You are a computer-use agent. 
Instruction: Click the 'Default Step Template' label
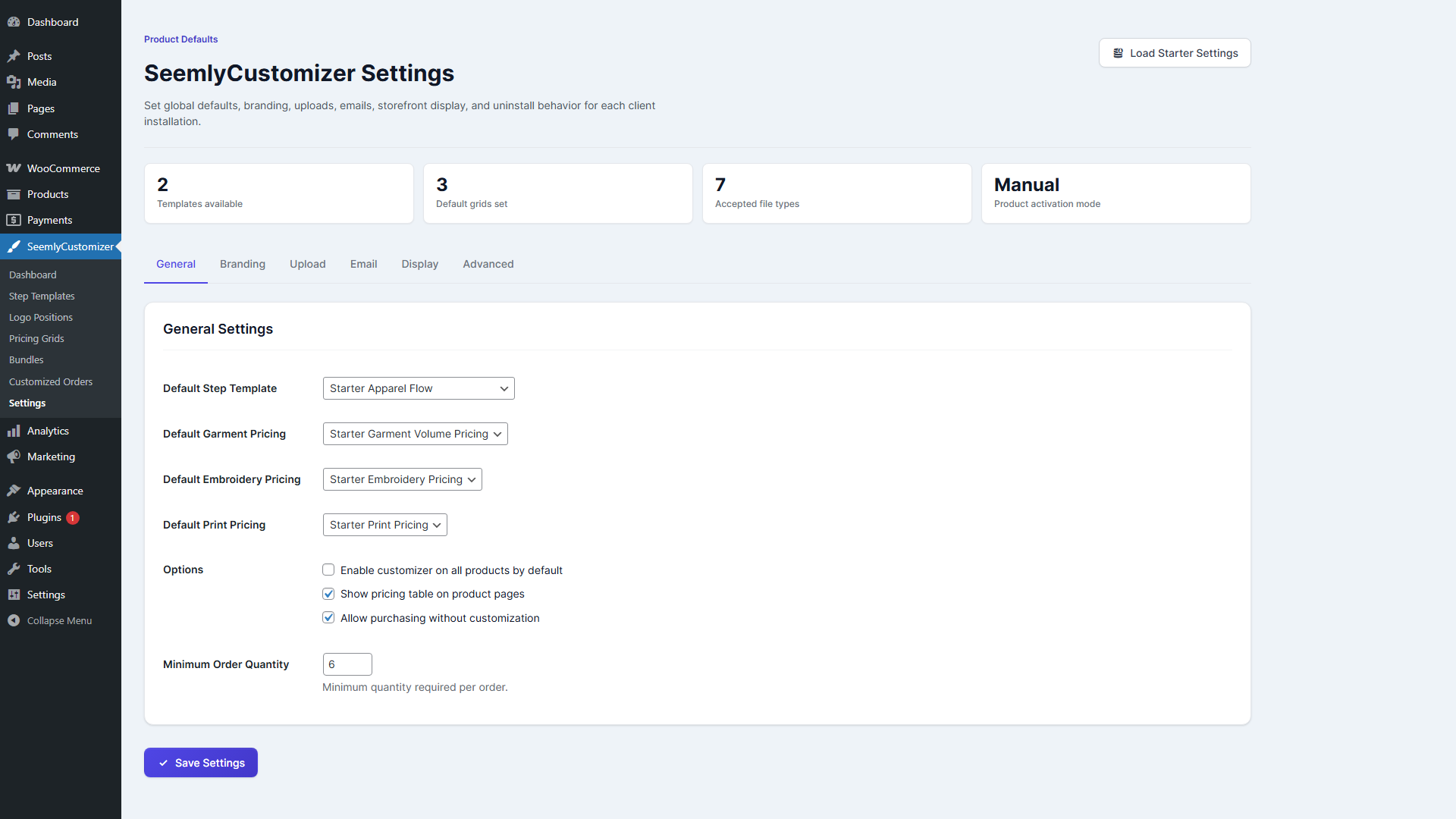220,388
